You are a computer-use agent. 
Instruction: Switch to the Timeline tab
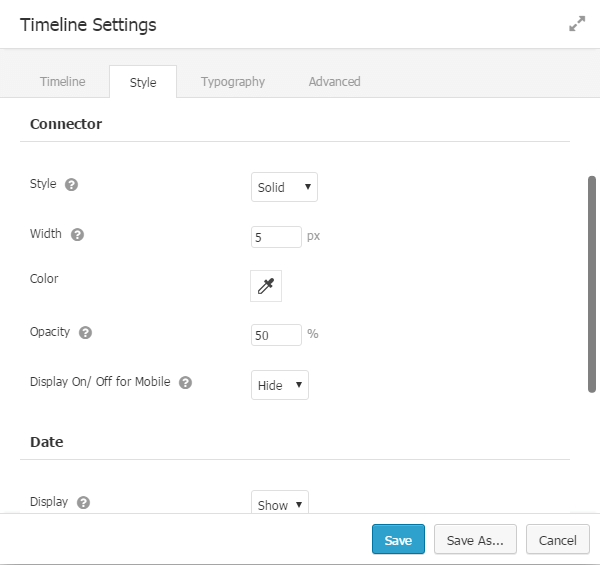(x=62, y=82)
